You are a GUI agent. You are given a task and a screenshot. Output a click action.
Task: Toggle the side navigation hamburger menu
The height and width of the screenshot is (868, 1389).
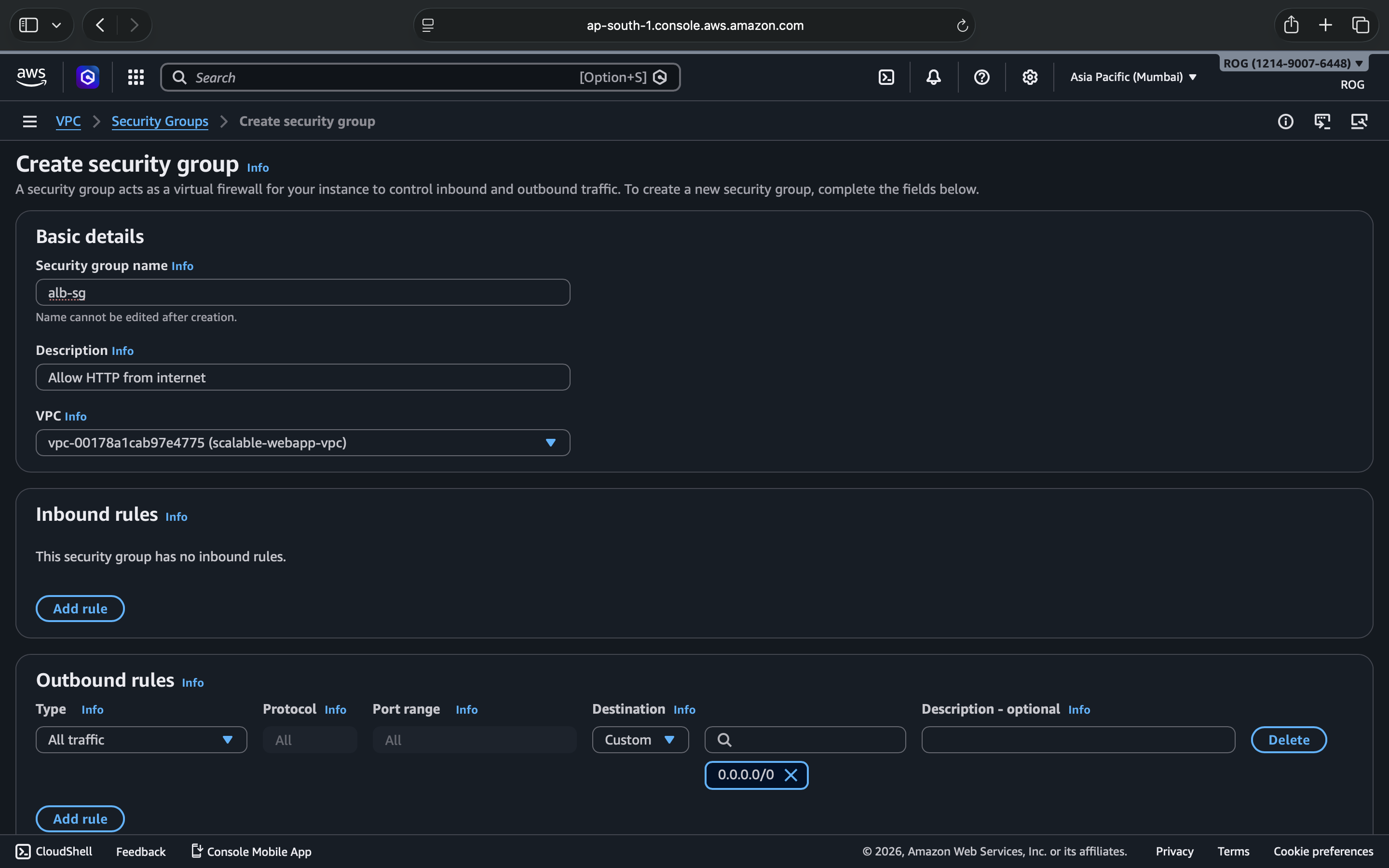pos(30,121)
